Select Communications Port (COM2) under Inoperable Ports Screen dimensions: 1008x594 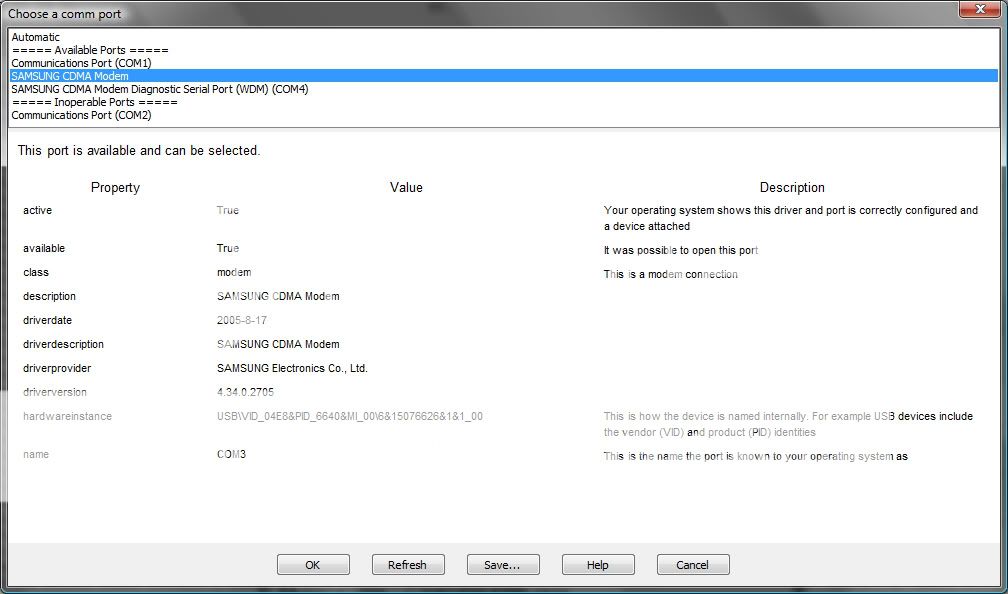tap(505, 115)
